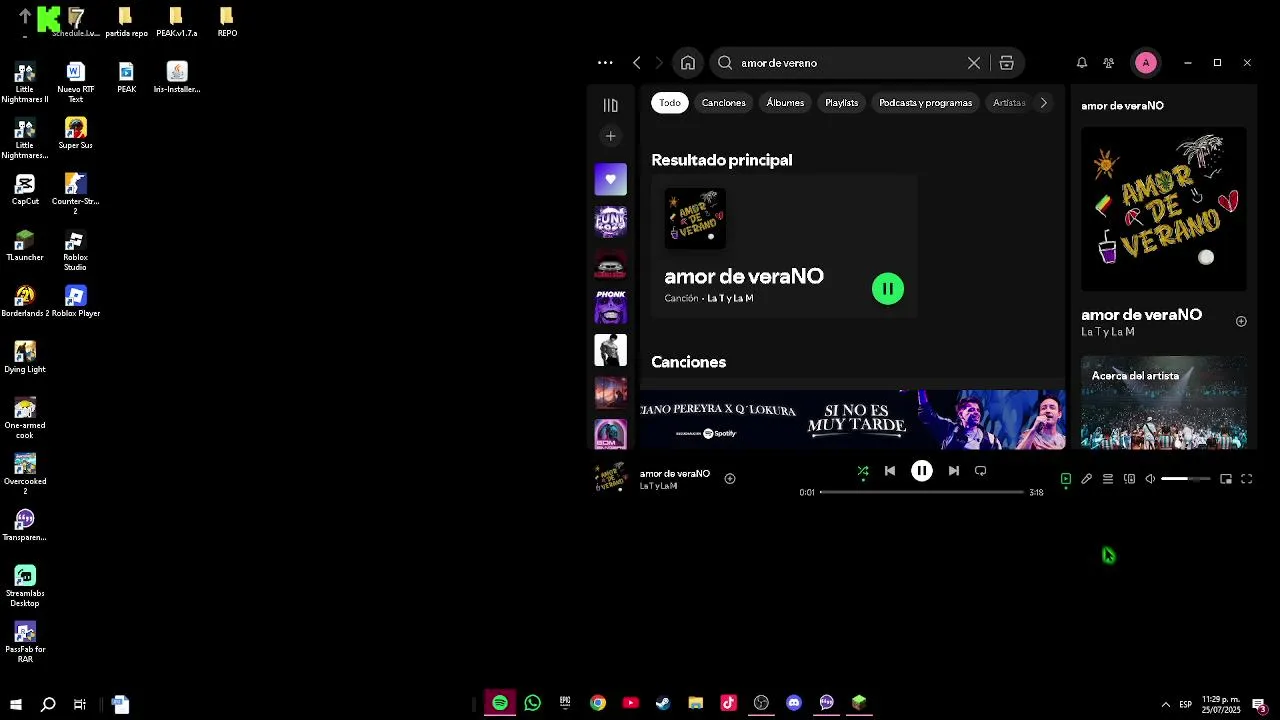Open Acerca del artista card
The image size is (1280, 720).
1164,403
